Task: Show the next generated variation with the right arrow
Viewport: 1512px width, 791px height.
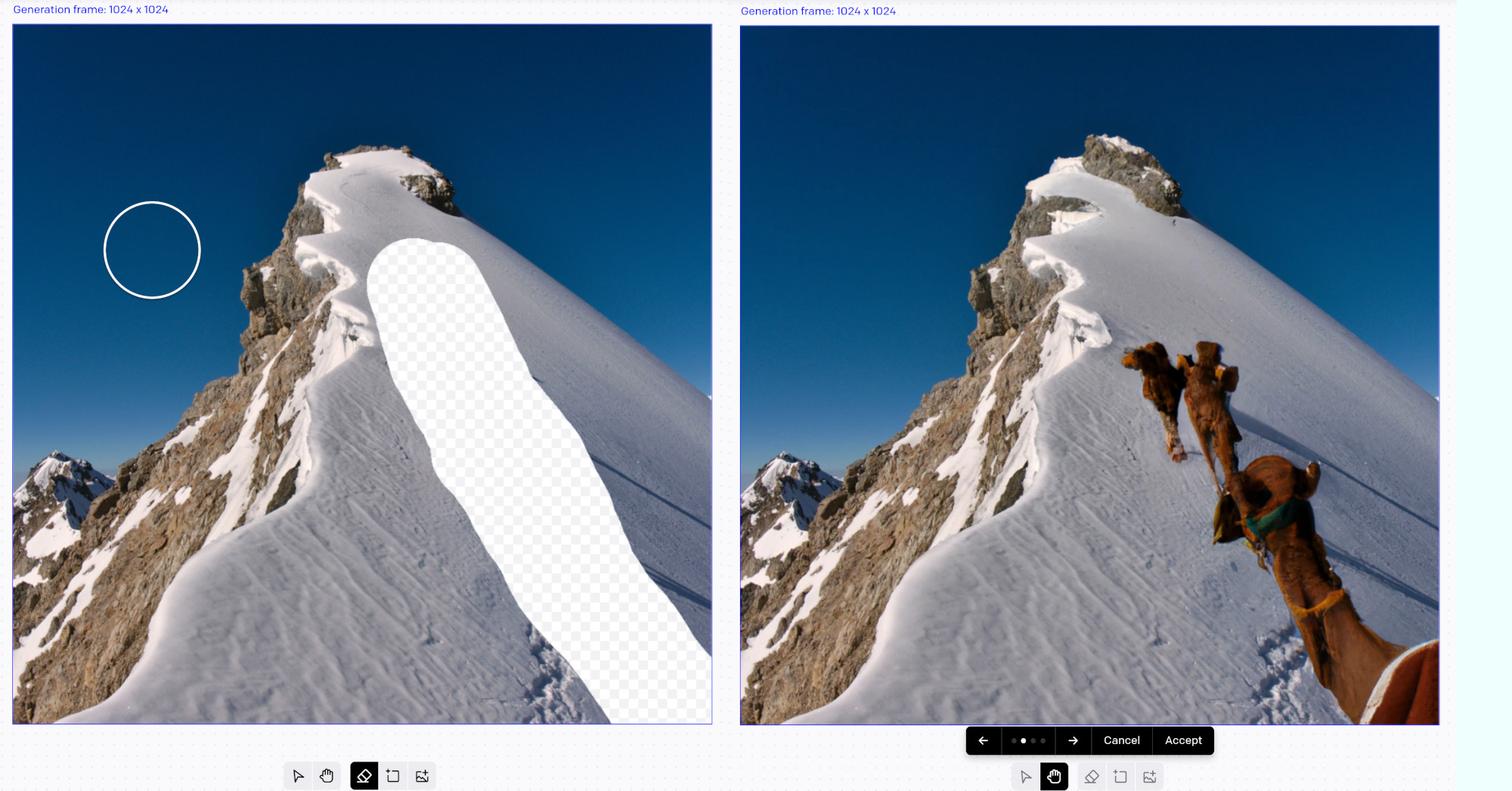Action: pyautogui.click(x=1073, y=740)
